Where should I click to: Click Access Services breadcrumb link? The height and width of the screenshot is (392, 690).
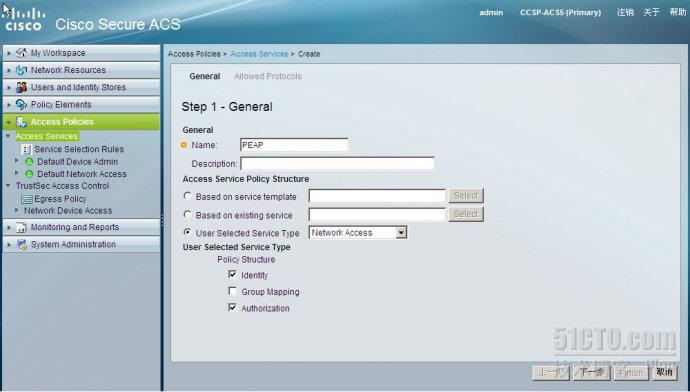pos(259,54)
